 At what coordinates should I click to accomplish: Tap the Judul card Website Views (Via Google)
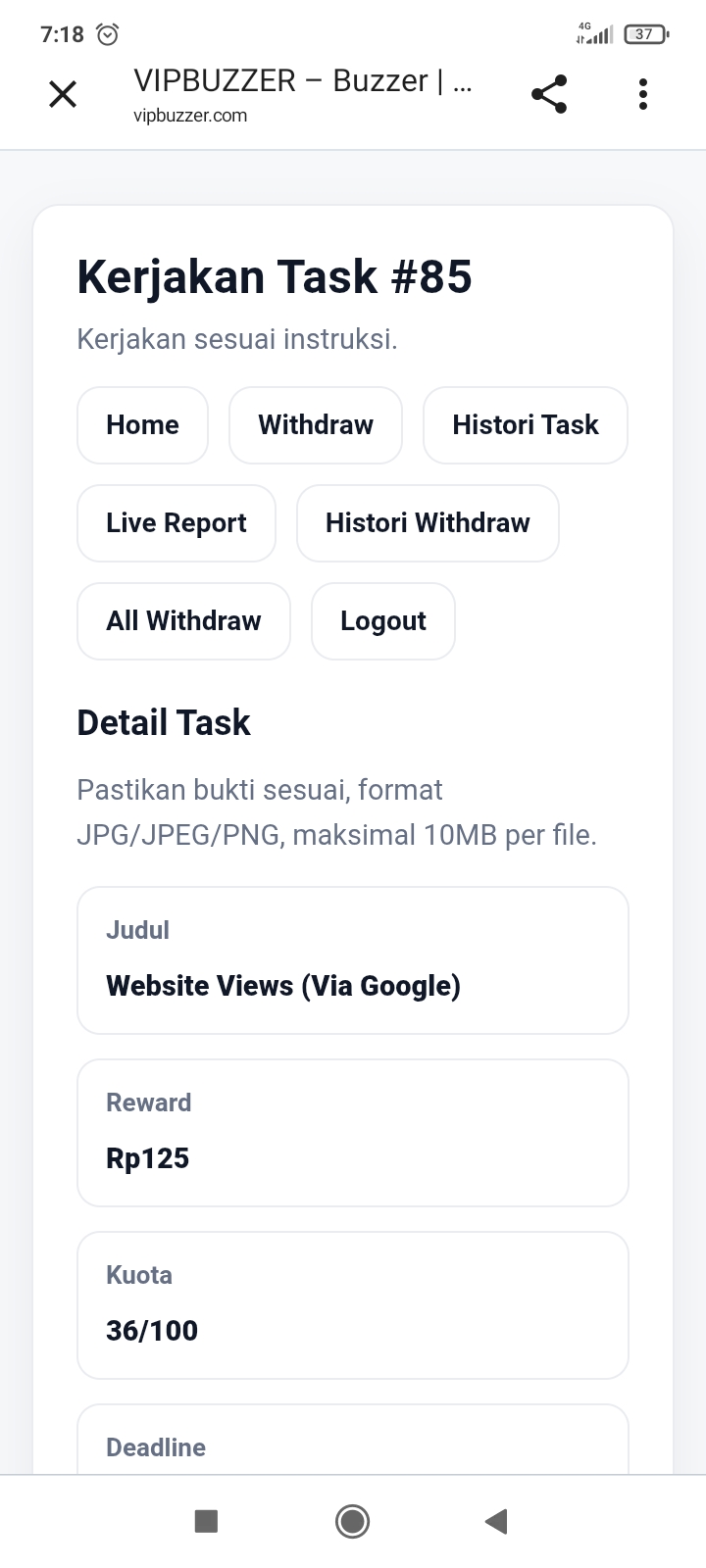click(x=353, y=960)
